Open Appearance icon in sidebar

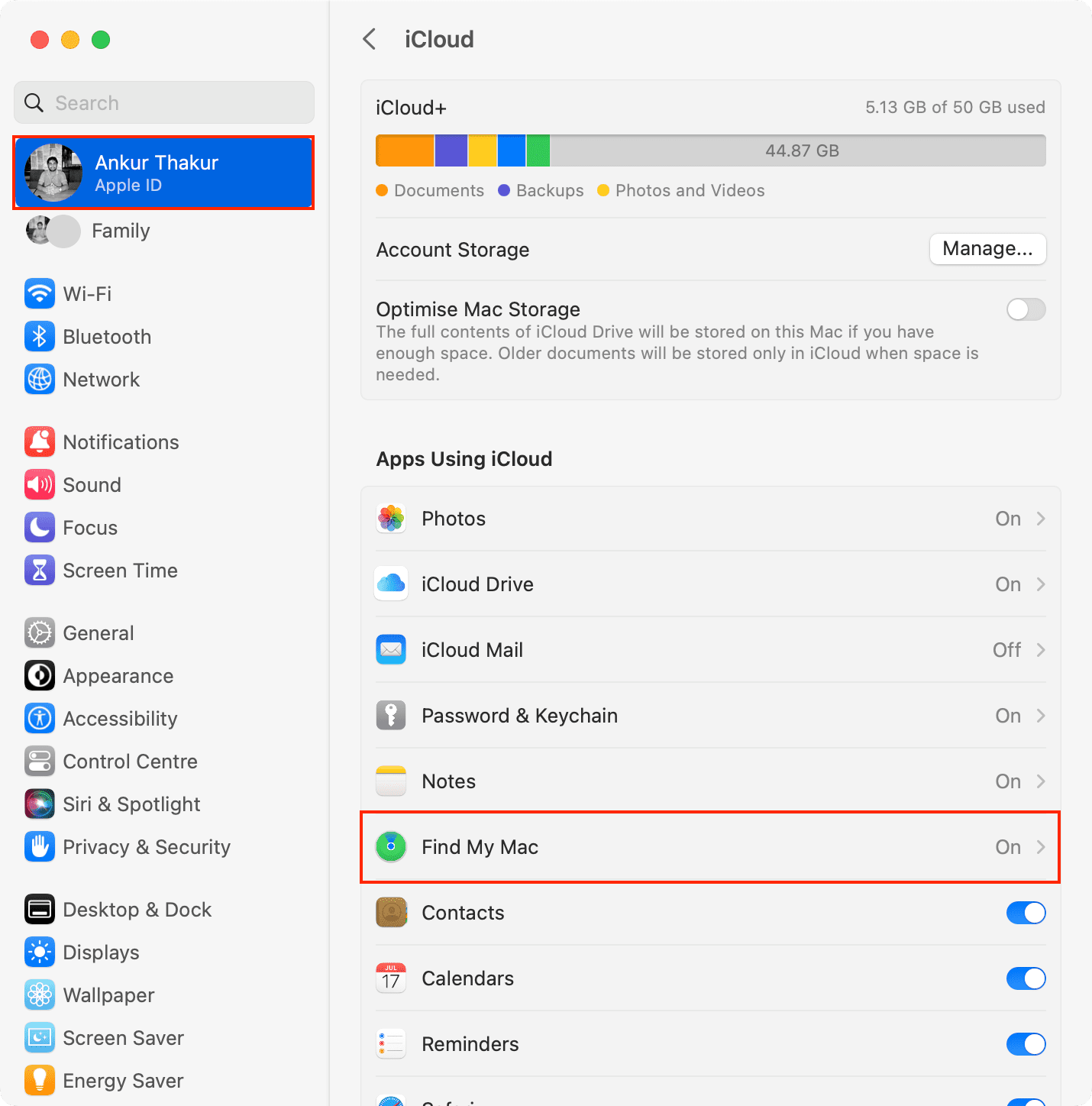(x=40, y=675)
